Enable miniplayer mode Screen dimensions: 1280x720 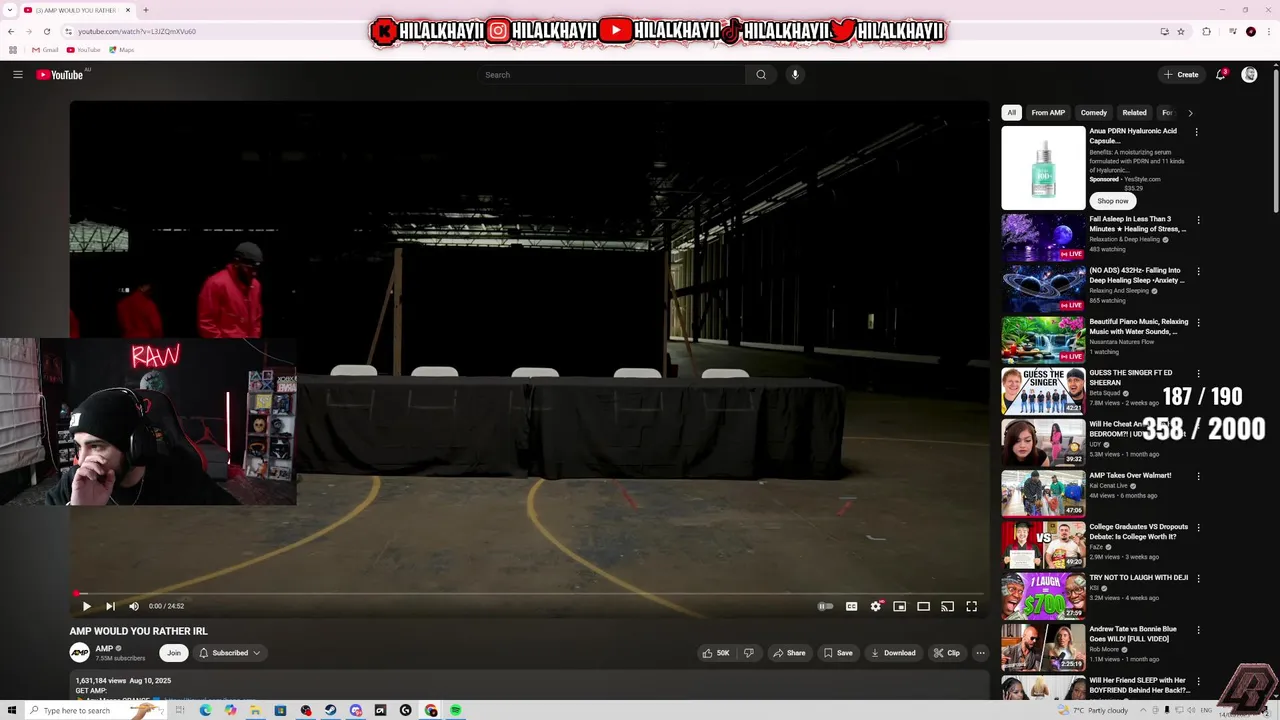click(899, 606)
